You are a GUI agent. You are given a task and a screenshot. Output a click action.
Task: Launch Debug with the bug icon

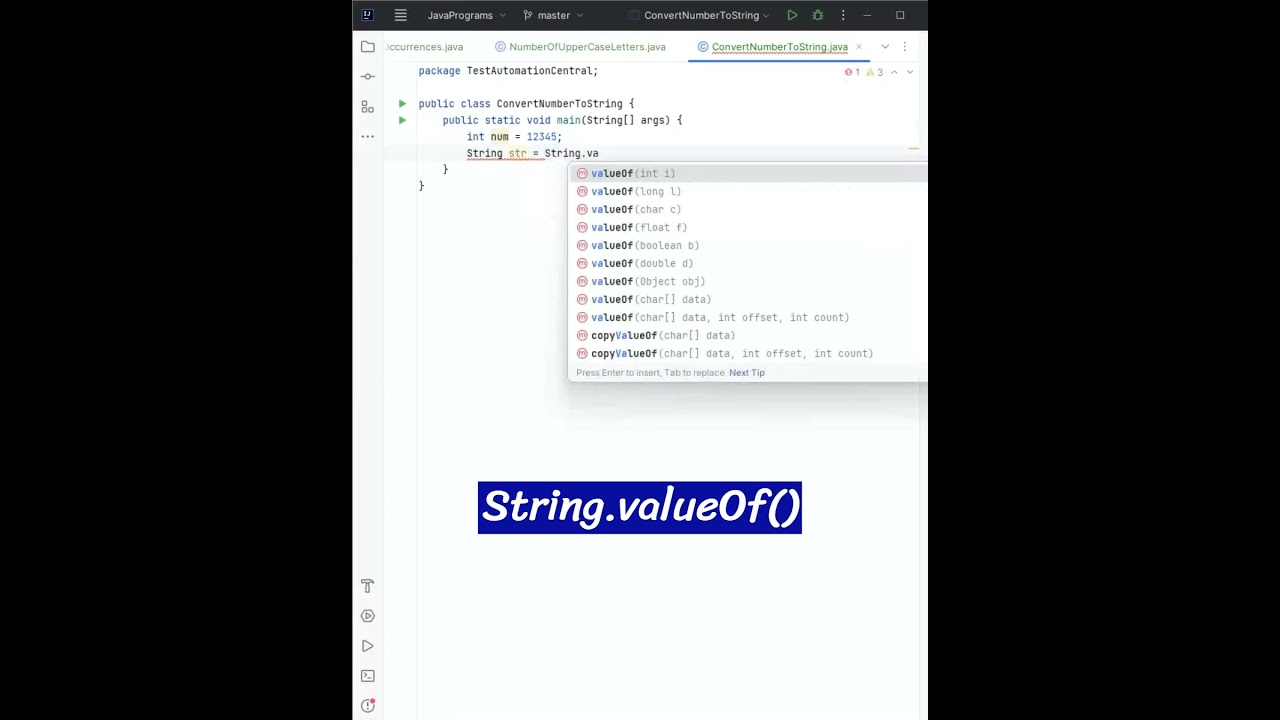coord(817,15)
